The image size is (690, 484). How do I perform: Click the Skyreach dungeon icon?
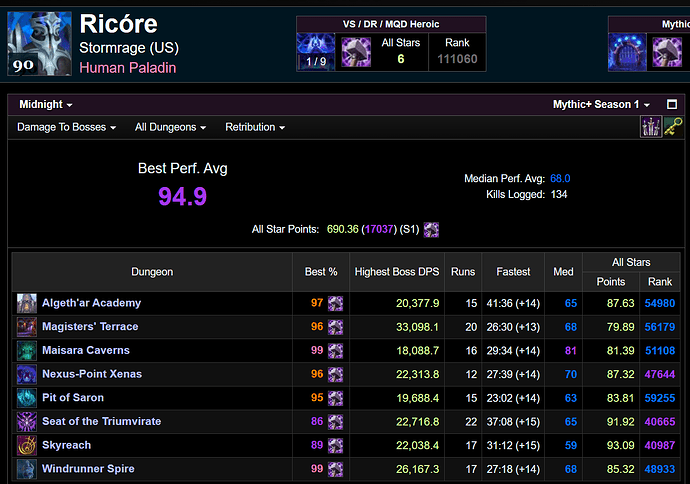27,446
